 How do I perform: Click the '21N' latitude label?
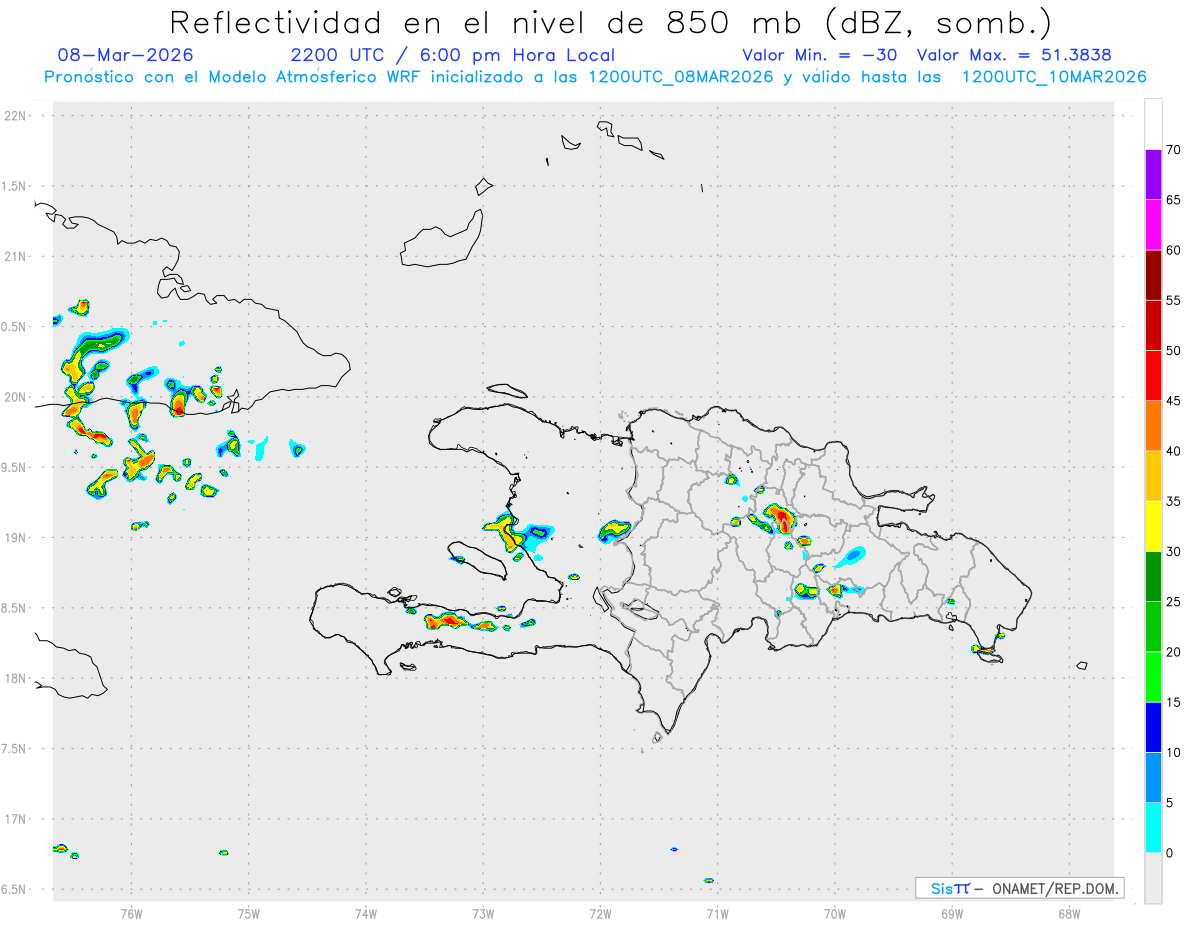tap(16, 256)
